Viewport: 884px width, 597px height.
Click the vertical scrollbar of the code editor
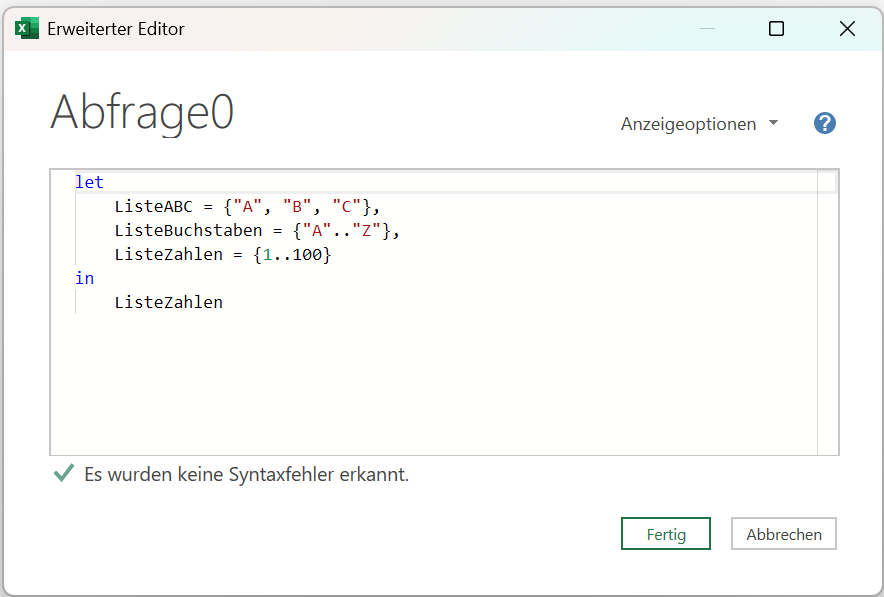click(827, 312)
